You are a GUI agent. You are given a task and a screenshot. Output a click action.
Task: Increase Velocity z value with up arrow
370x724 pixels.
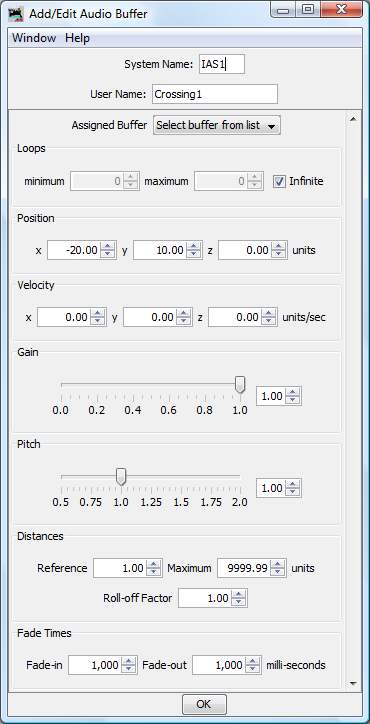(269, 314)
